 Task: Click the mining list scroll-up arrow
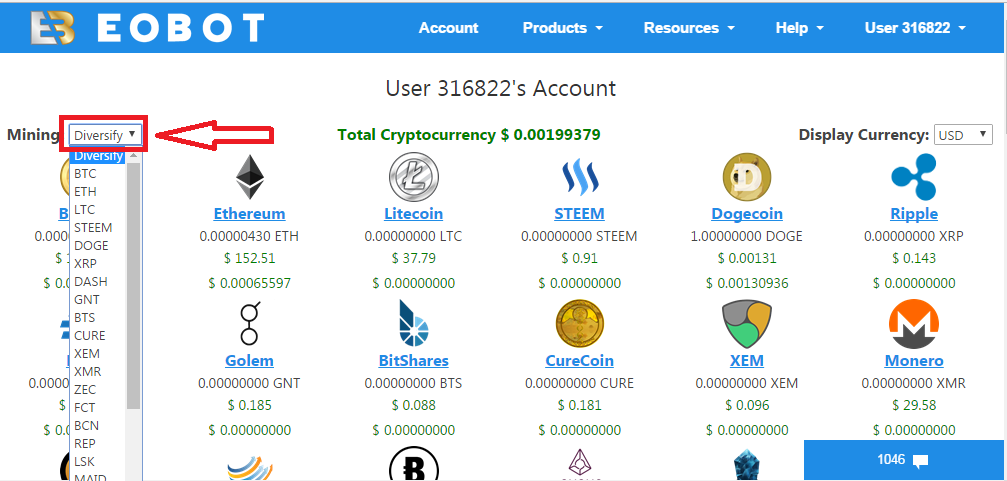134,155
